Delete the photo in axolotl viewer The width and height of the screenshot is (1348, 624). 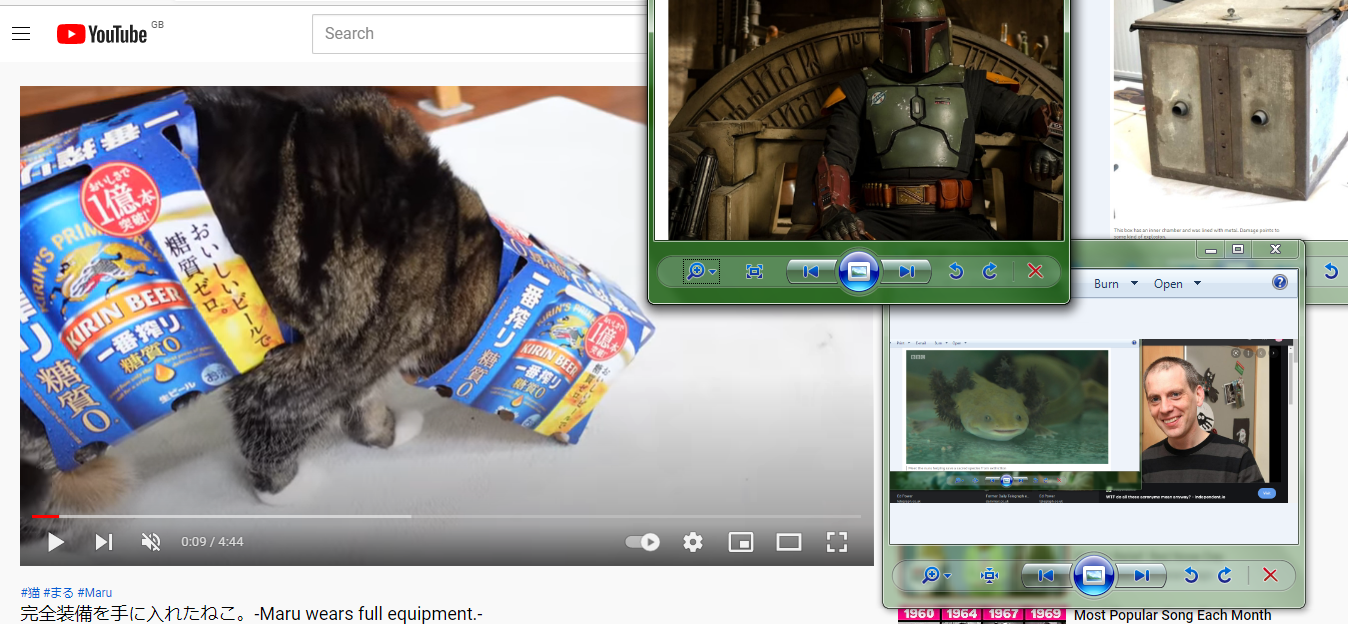tap(1270, 575)
